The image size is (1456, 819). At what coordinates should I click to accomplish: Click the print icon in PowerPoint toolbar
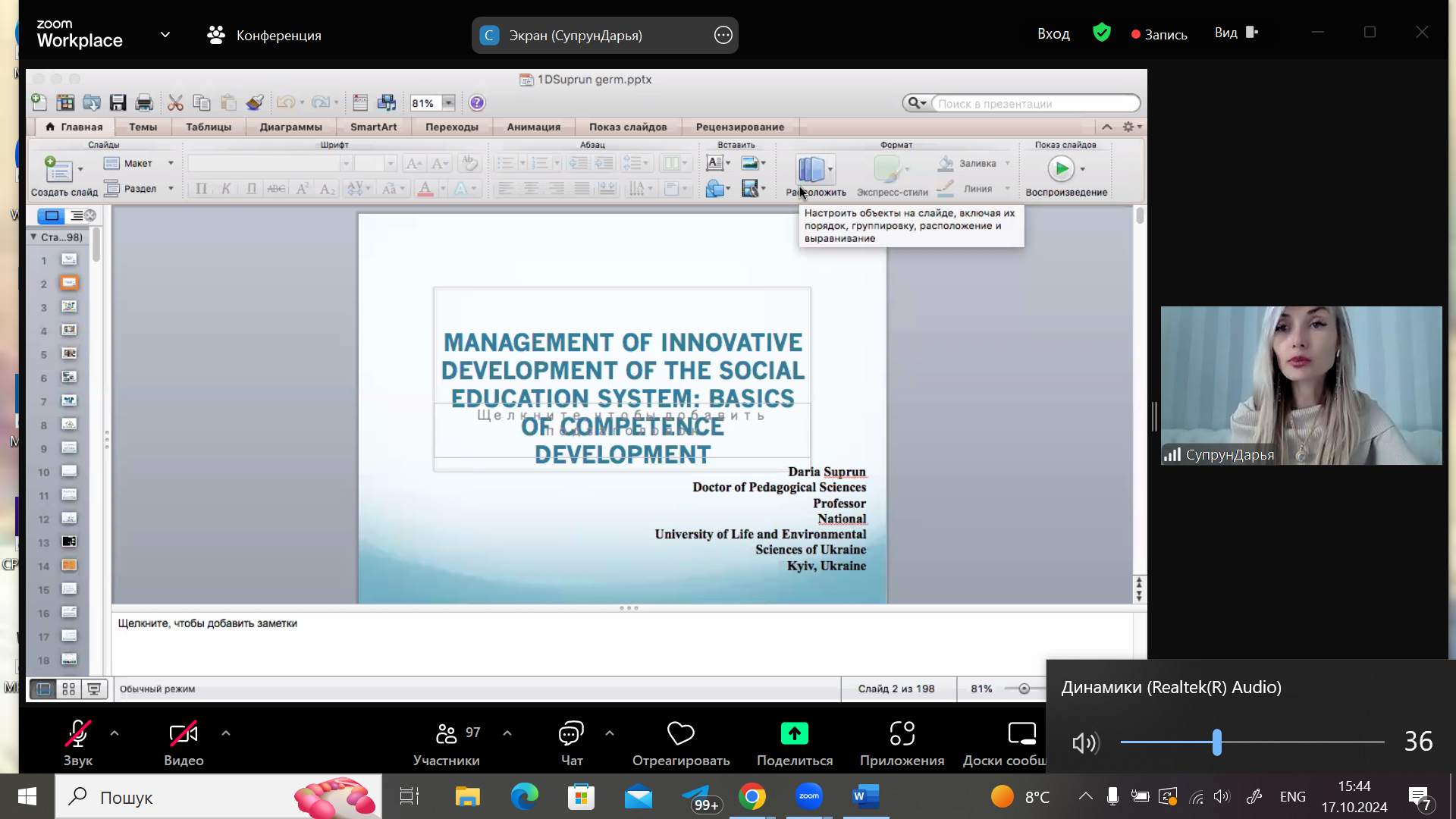(144, 103)
